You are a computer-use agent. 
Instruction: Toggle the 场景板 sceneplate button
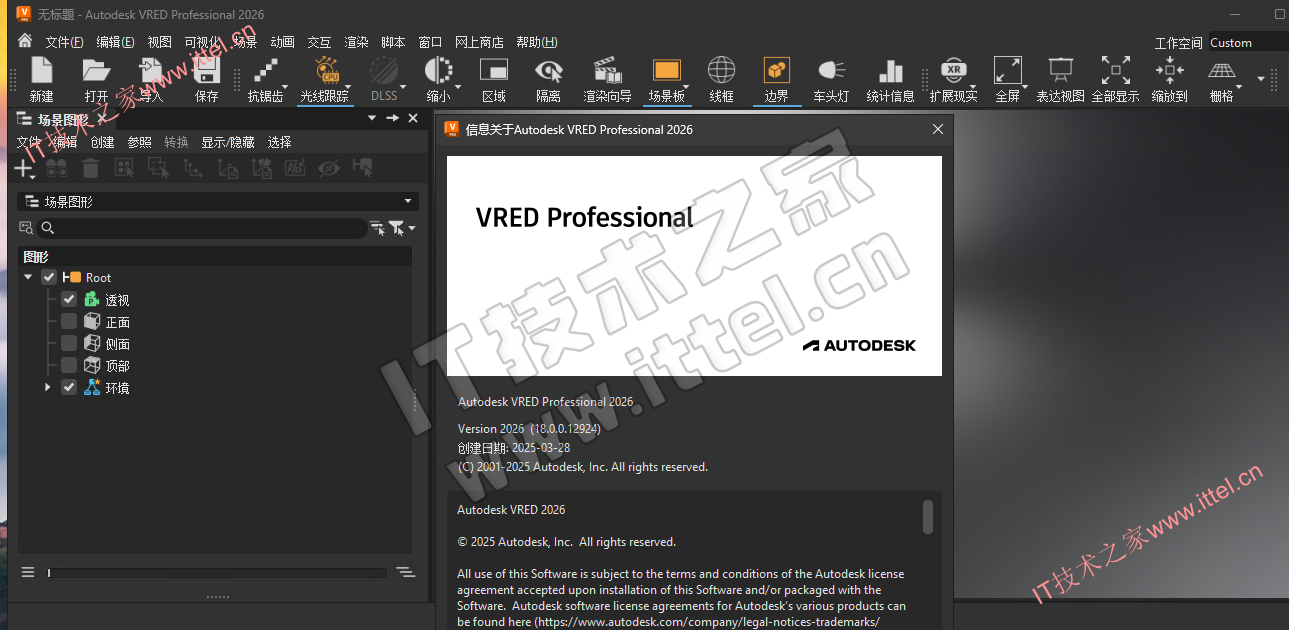tap(666, 80)
